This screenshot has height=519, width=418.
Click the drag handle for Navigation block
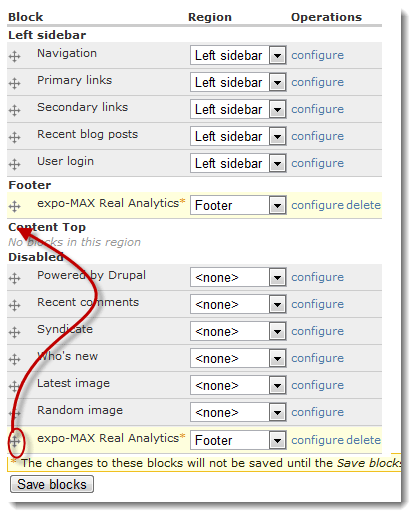pos(14,56)
